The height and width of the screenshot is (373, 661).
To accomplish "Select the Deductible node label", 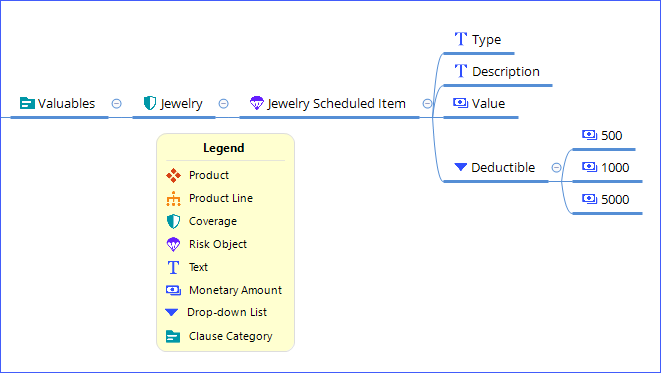I will (503, 167).
